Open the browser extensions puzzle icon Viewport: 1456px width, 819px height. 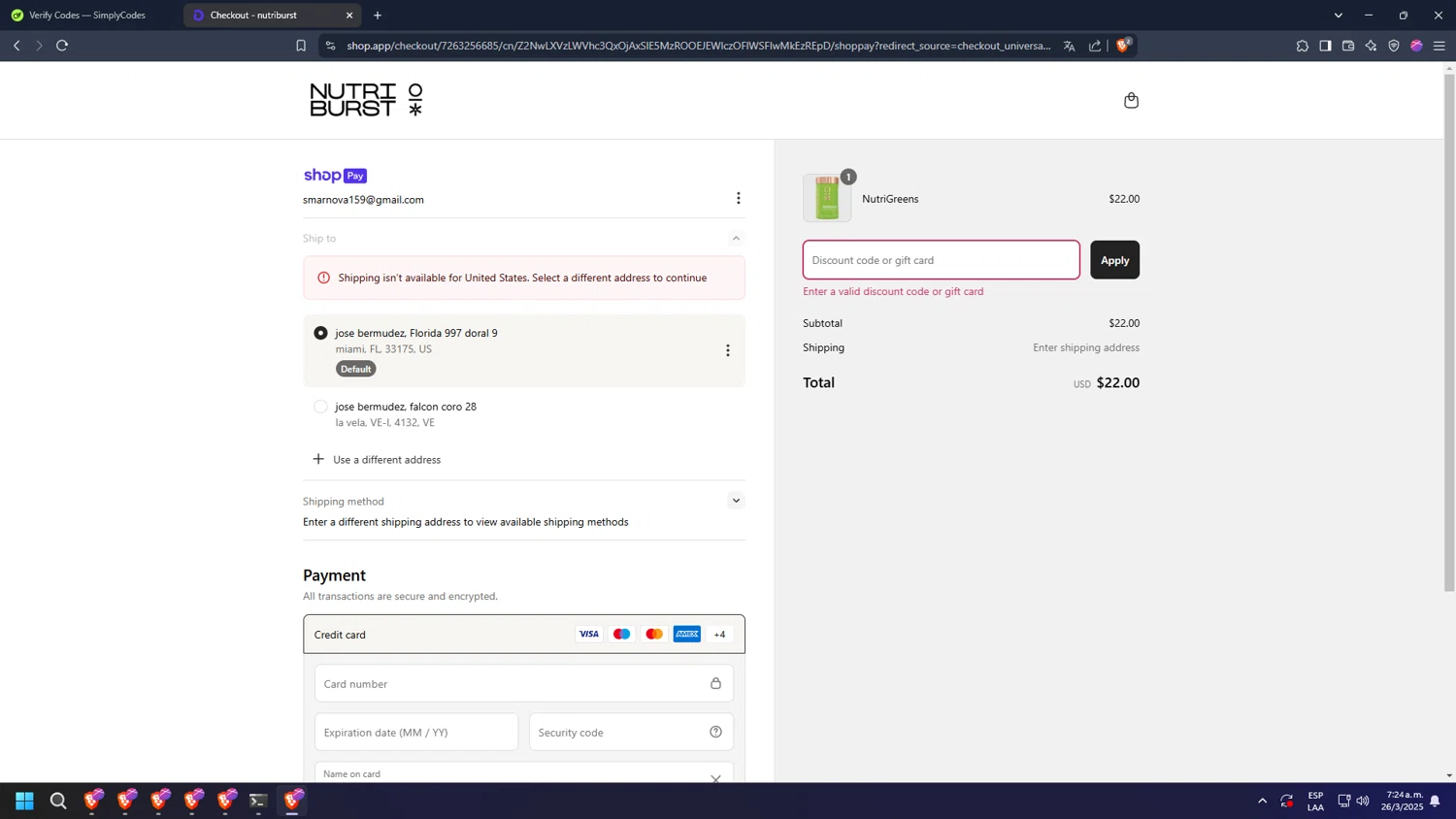[x=1302, y=46]
